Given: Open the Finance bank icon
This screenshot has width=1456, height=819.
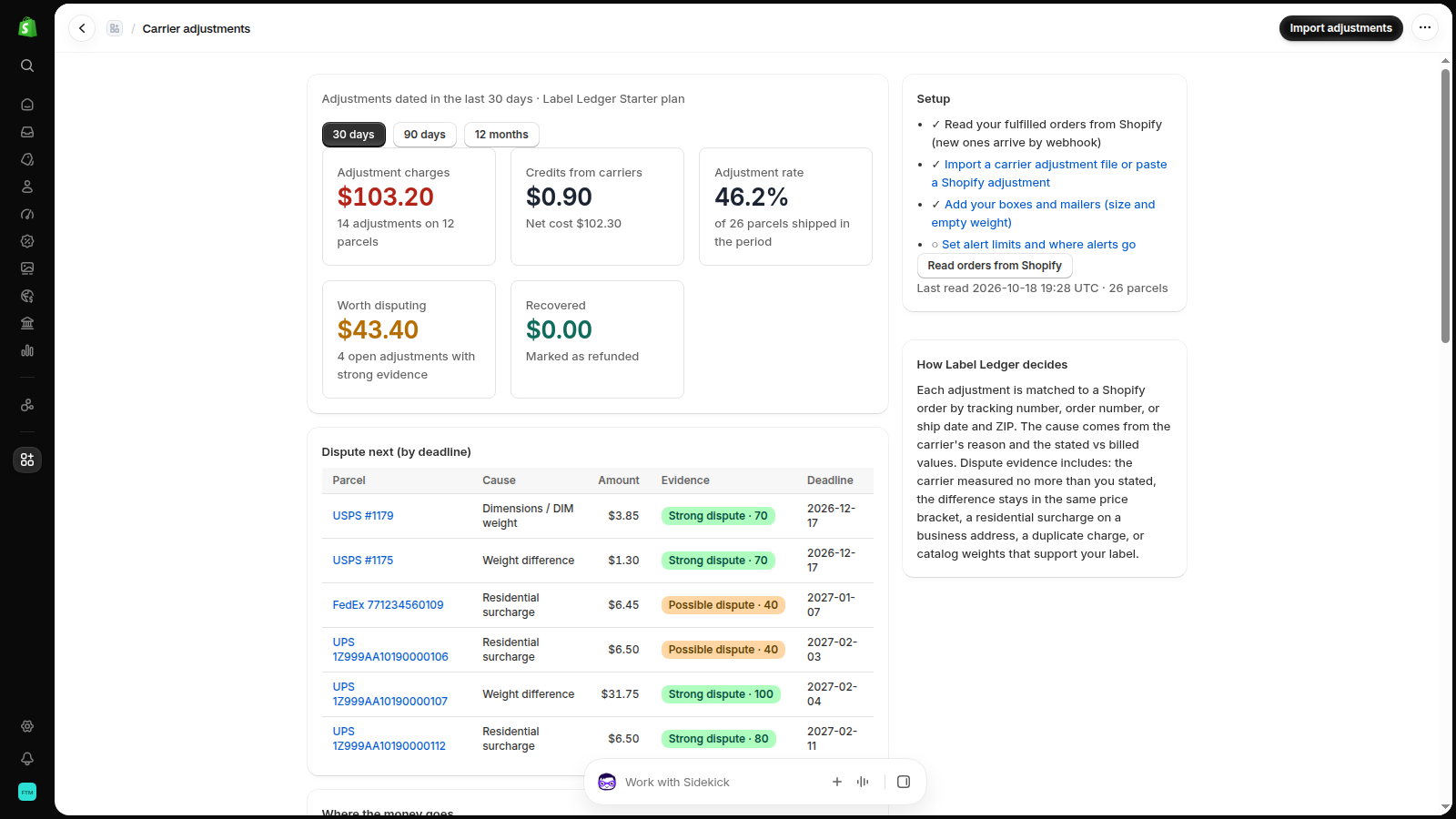Looking at the screenshot, I should (x=27, y=323).
